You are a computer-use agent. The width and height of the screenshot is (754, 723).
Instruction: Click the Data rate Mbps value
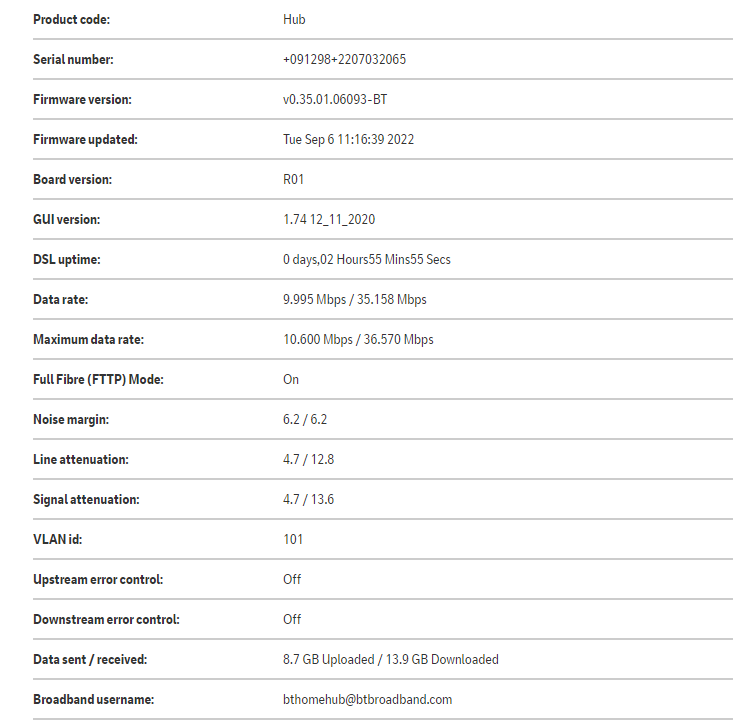coord(355,300)
